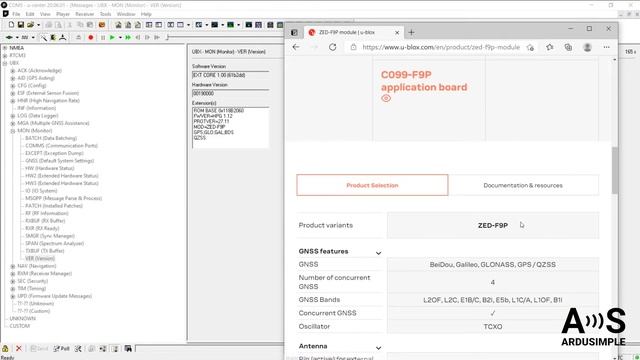Create a new file in u-center toolbar
Viewport: 640px width, 360px height.
(11, 25)
